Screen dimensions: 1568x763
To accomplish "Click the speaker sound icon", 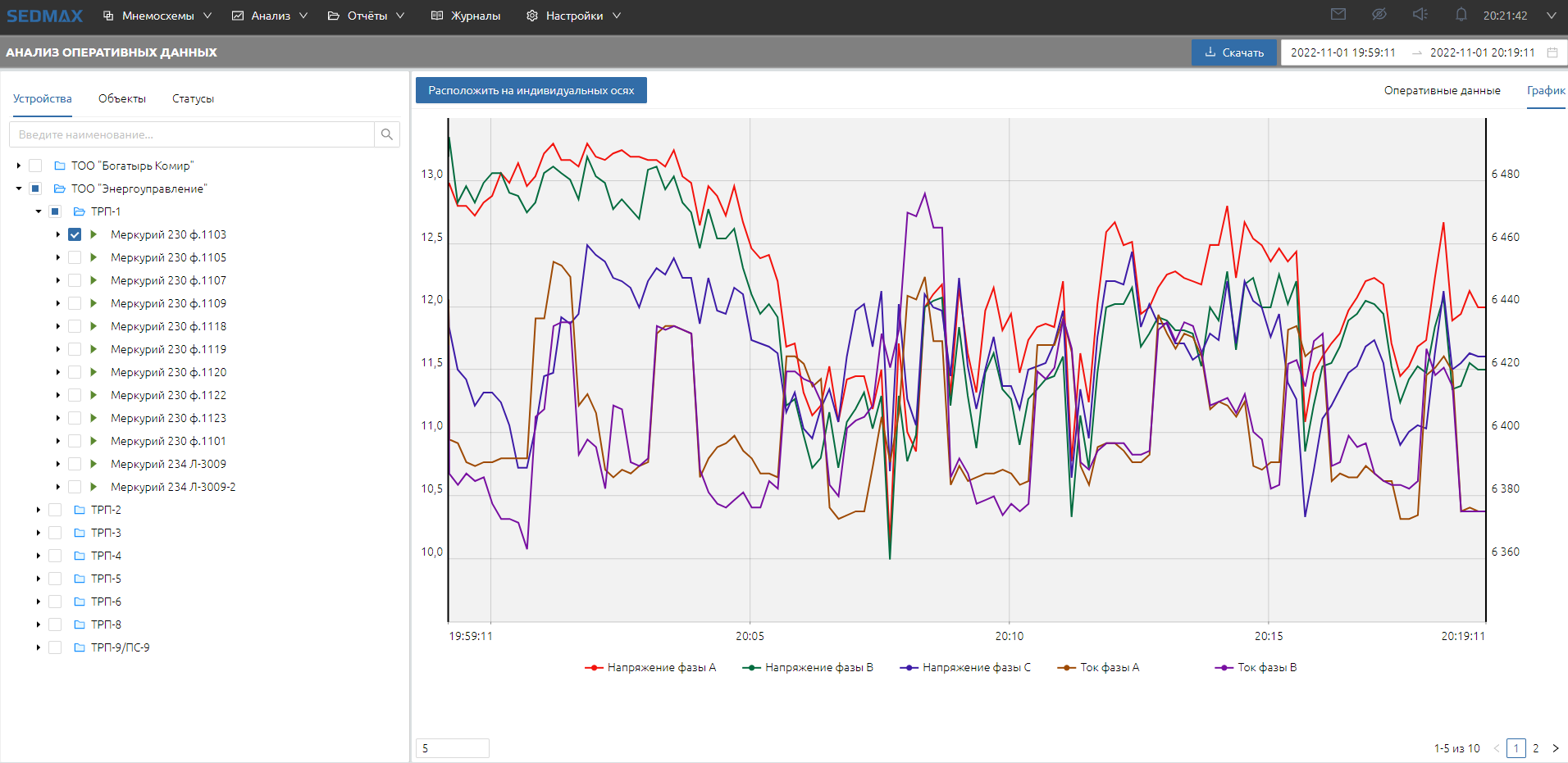I will point(1420,15).
